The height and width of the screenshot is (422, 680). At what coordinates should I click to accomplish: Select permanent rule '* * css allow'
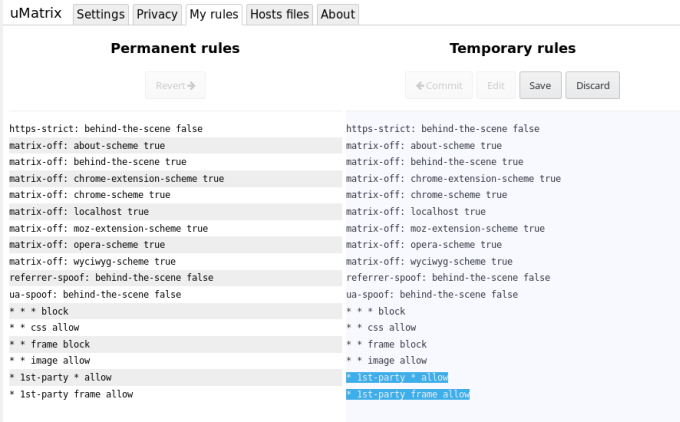click(x=176, y=327)
